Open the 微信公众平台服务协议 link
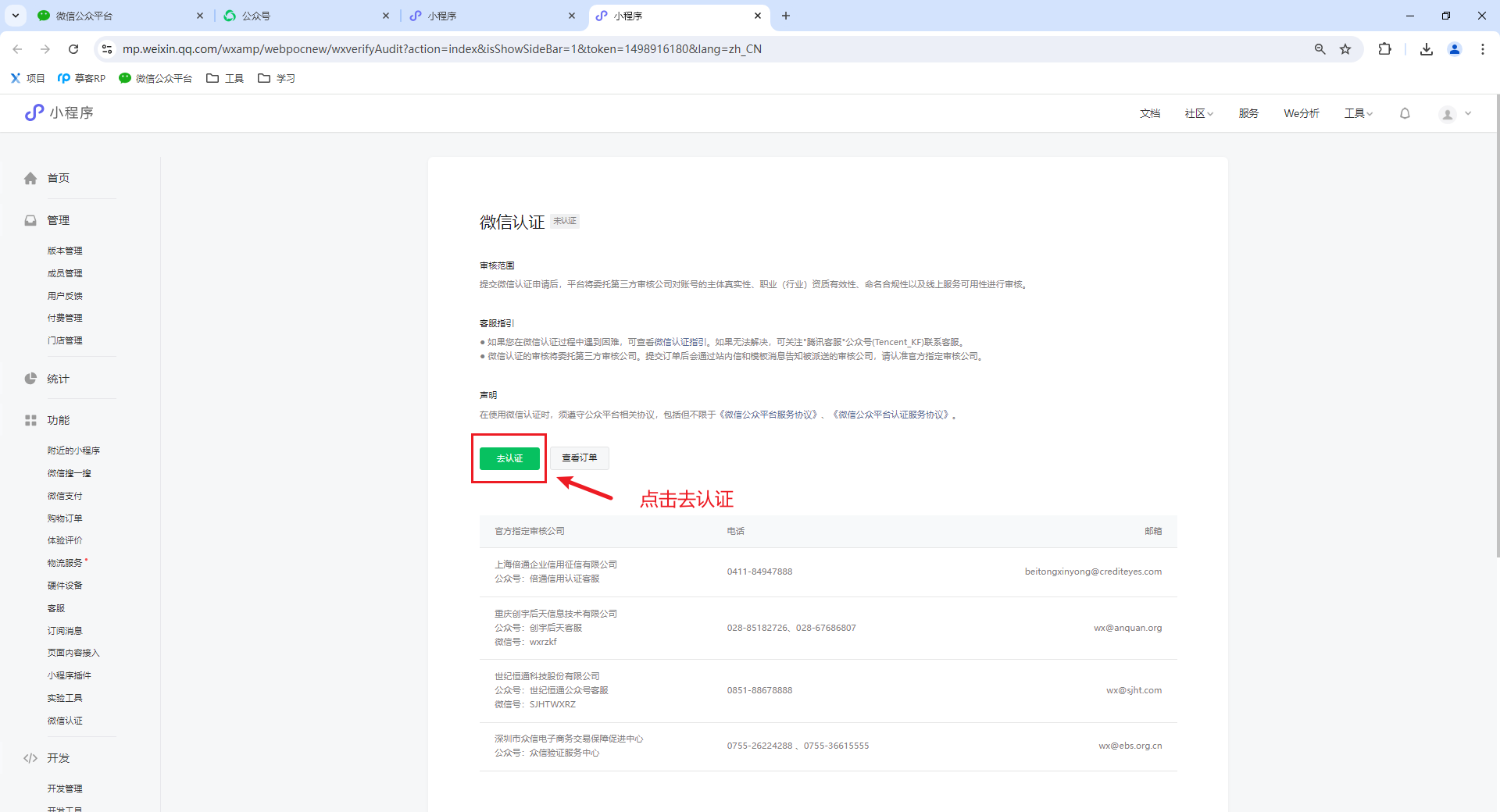This screenshot has height=812, width=1500. click(x=770, y=415)
